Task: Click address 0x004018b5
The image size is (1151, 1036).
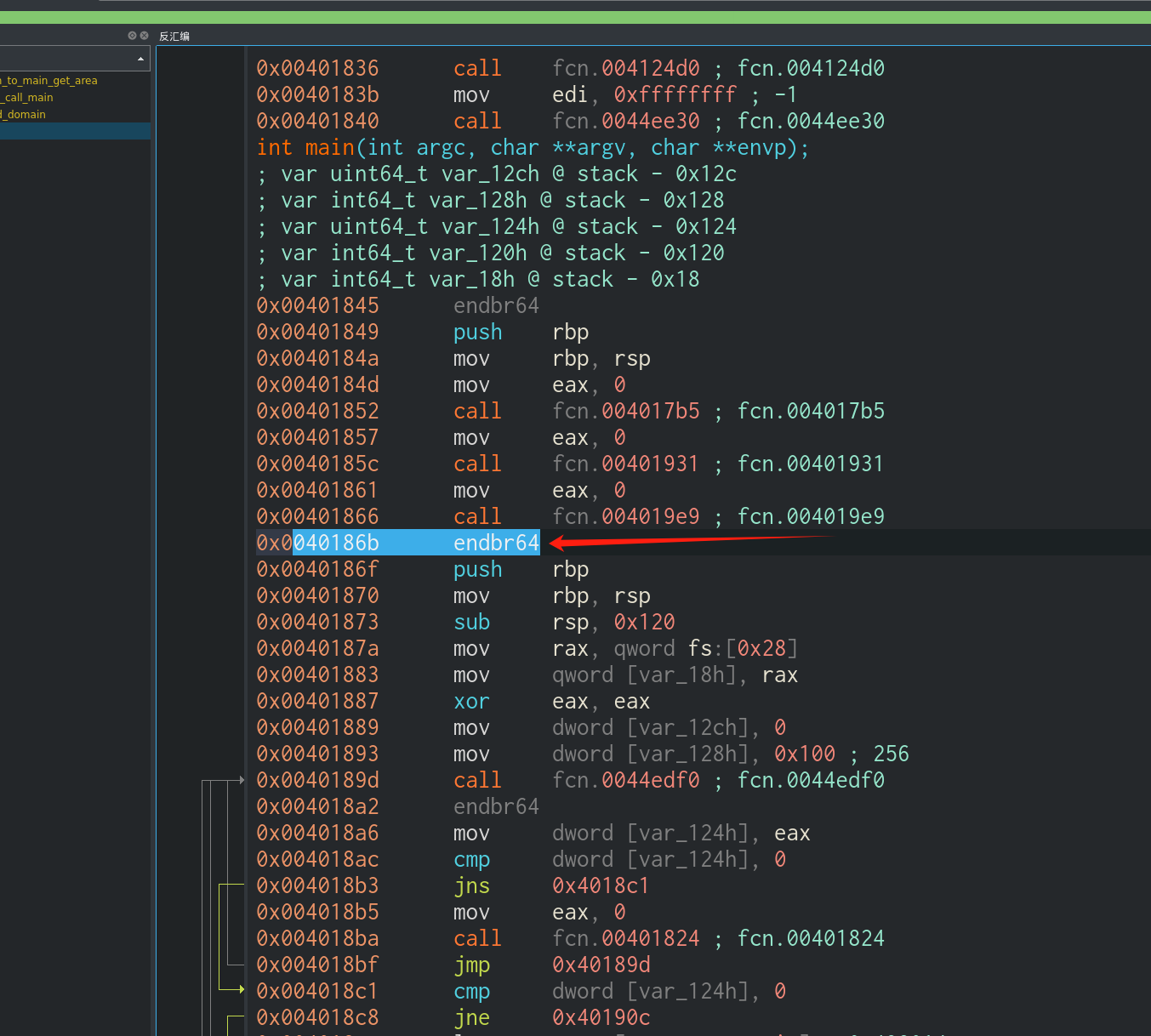Action: (x=318, y=912)
